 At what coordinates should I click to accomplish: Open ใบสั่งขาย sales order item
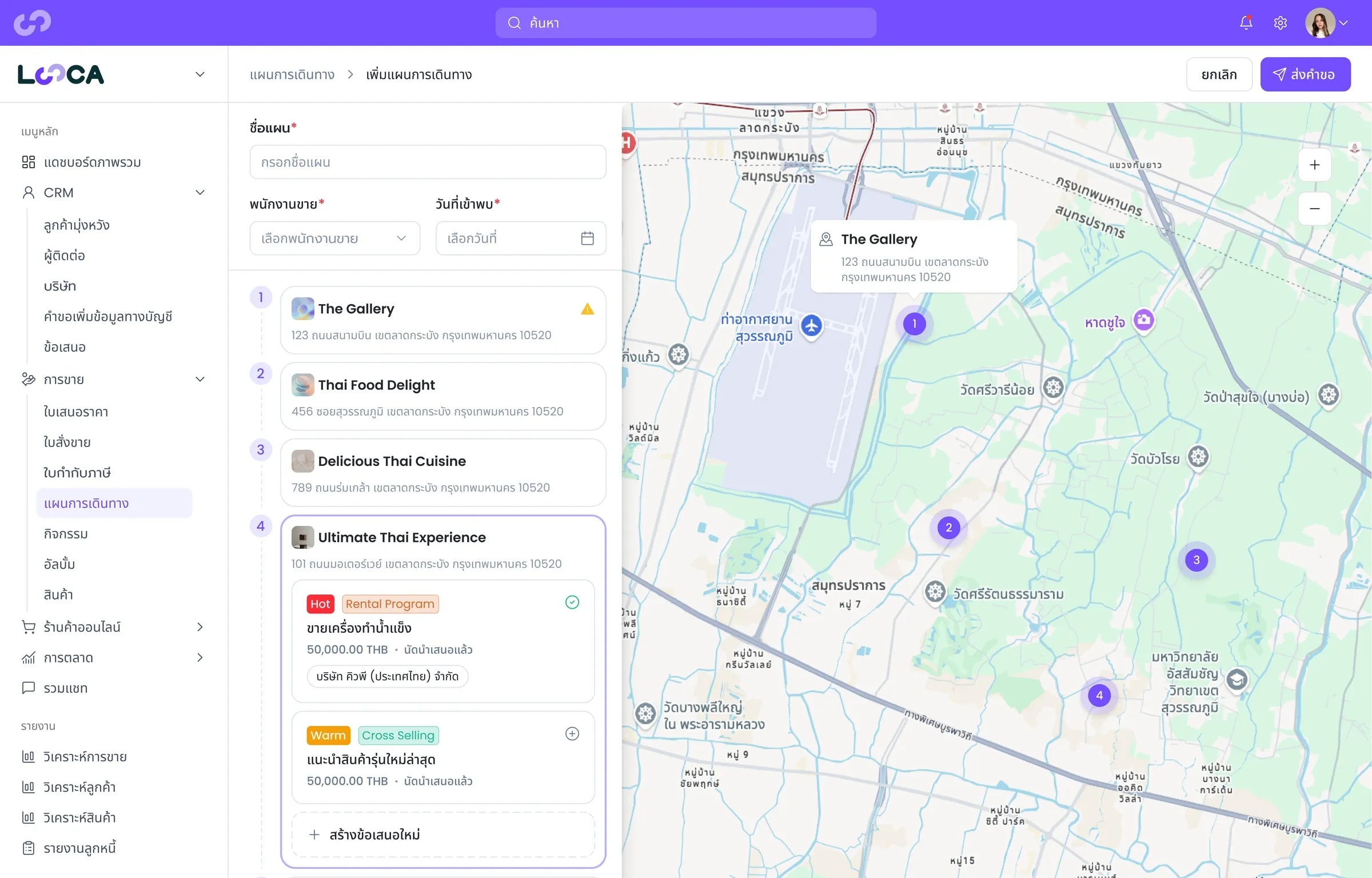[x=67, y=442]
